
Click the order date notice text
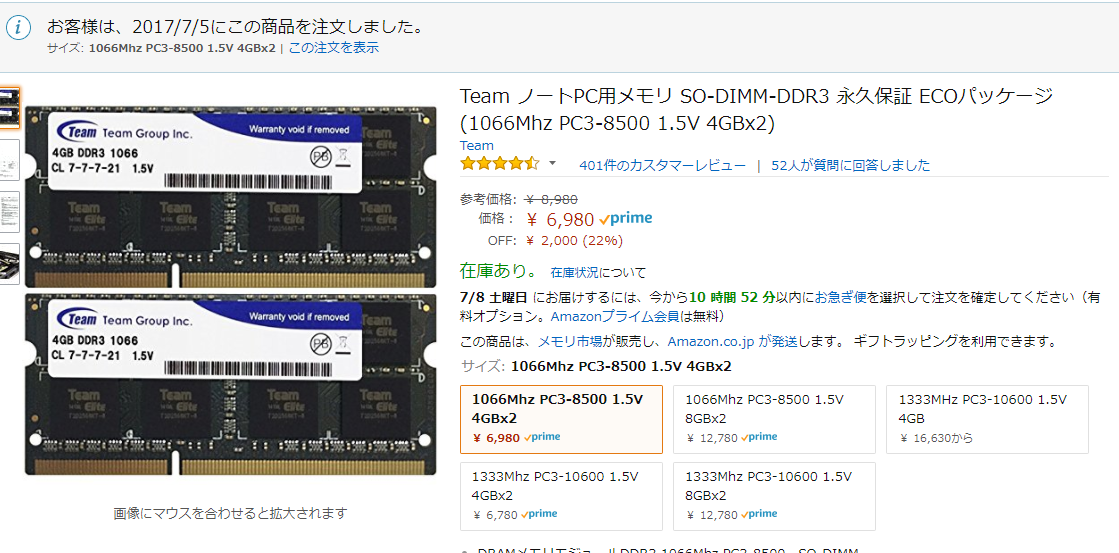(x=236, y=27)
